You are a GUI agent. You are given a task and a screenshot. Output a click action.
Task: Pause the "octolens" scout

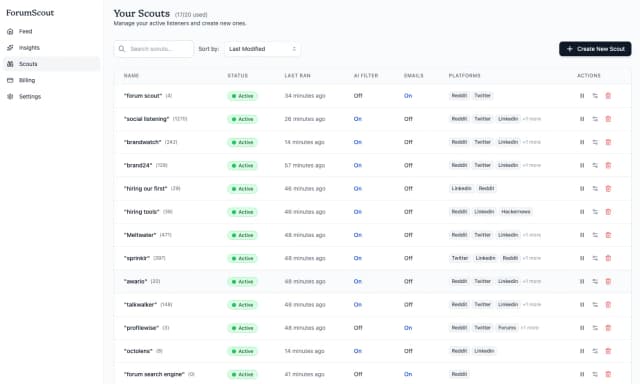click(582, 351)
